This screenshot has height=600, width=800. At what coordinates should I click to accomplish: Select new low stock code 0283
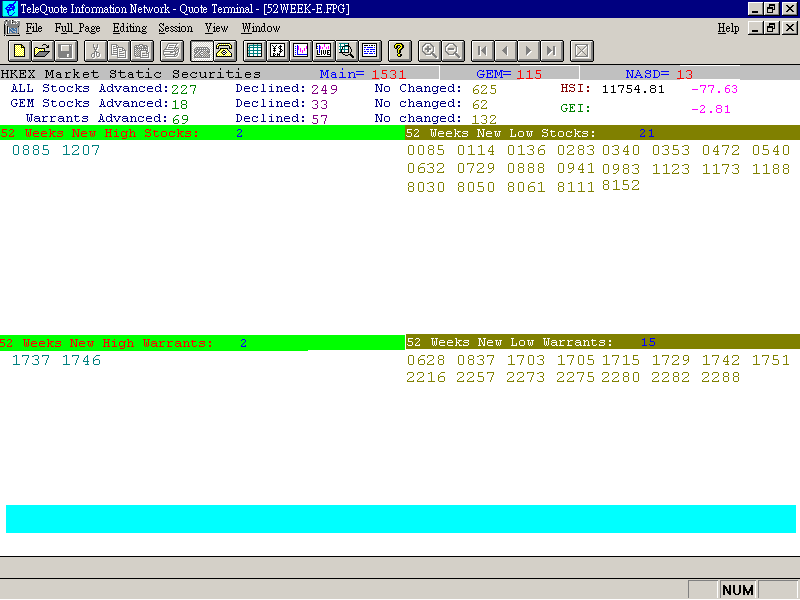576,151
